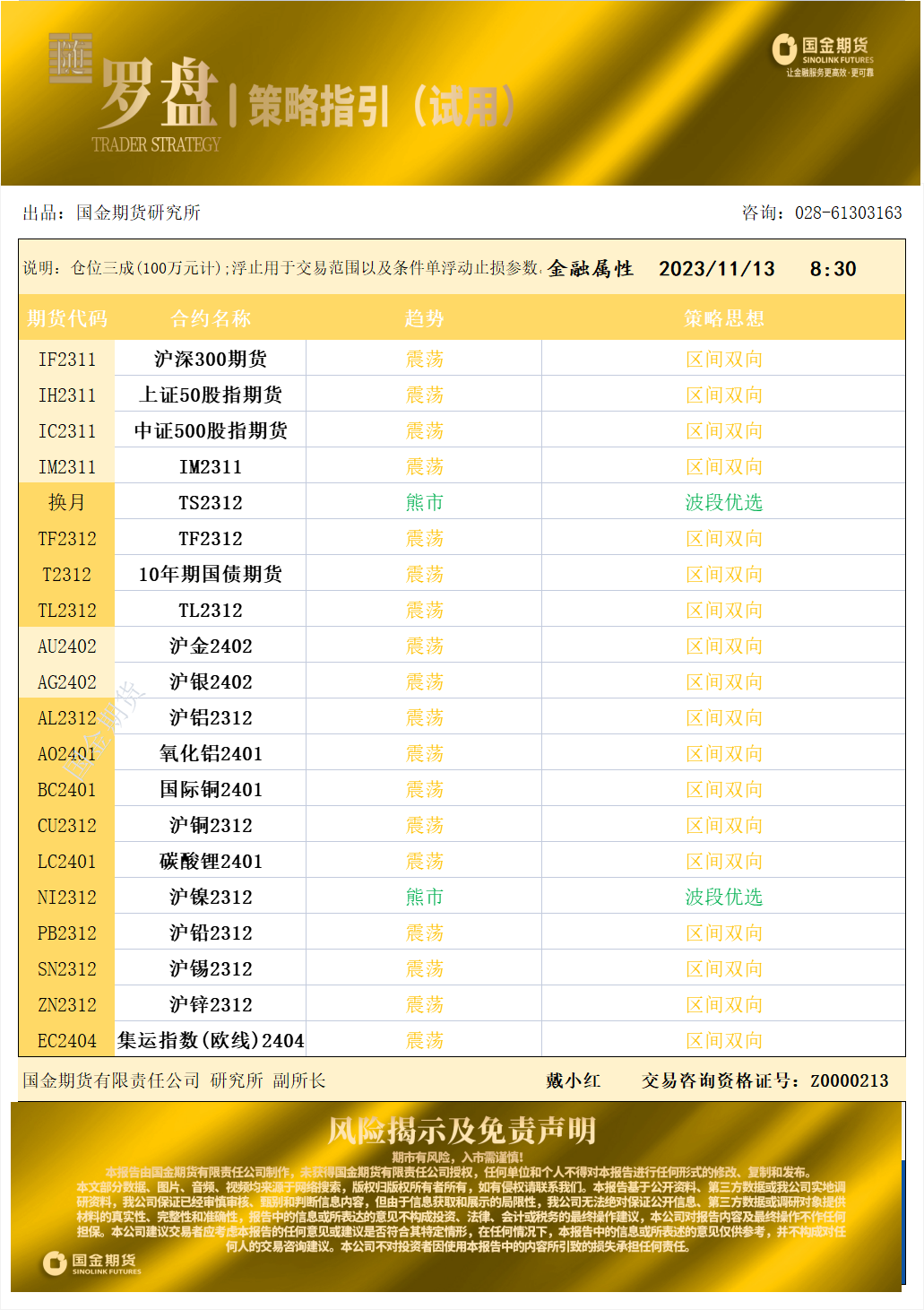Click the 氧化铝2401 contract name
This screenshot has height=1310, width=924.
click(211, 753)
